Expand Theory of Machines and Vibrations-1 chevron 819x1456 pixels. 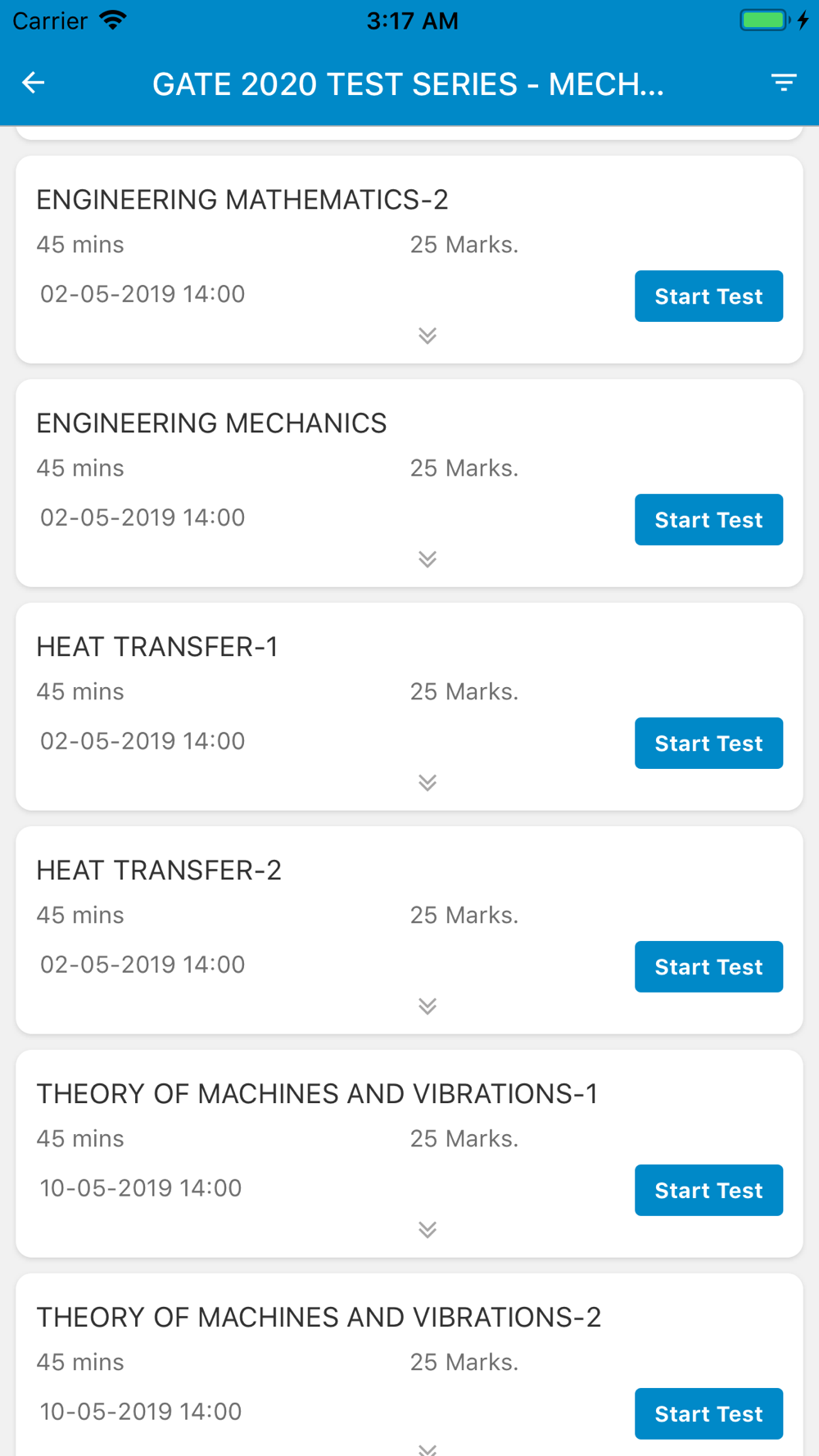point(428,1230)
